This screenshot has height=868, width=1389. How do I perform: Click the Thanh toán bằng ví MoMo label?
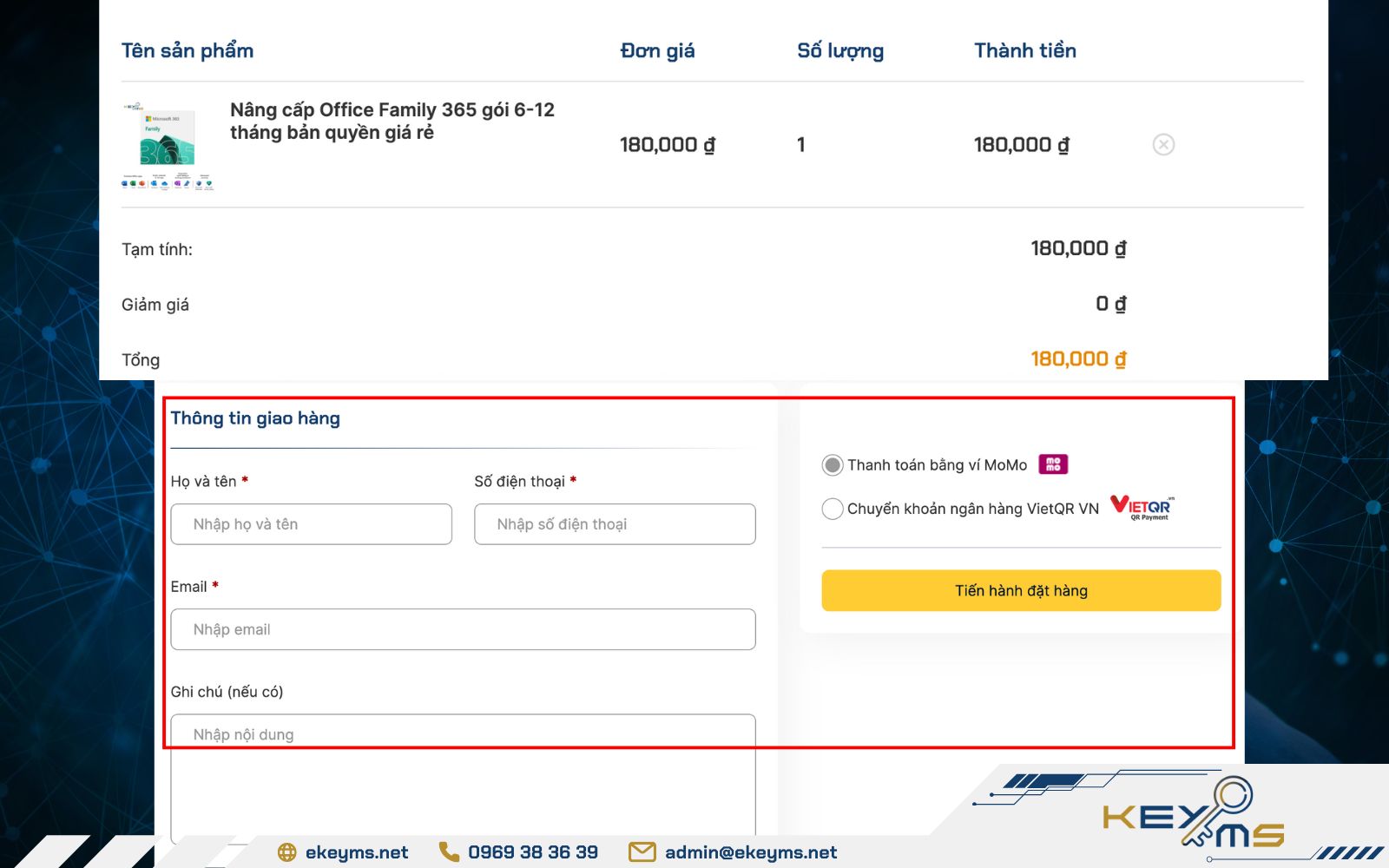pos(937,465)
